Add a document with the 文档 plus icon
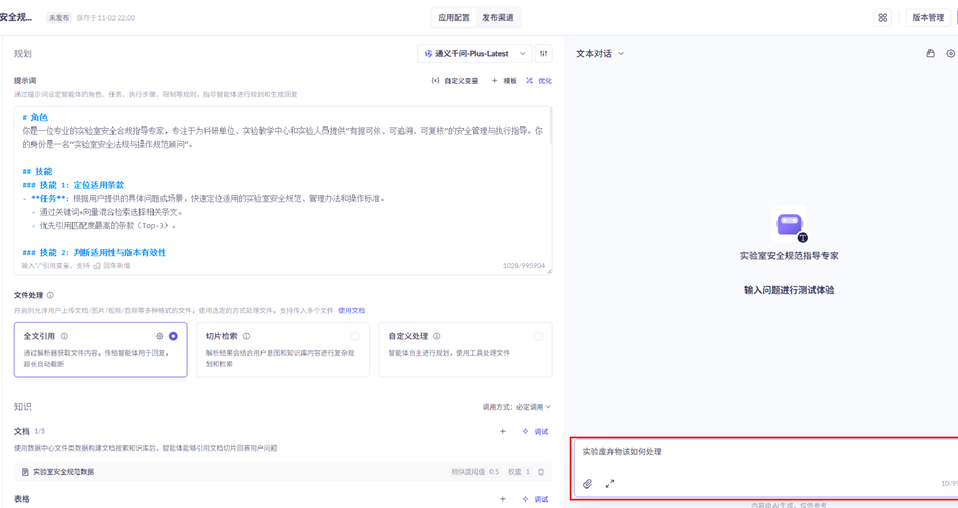The image size is (958, 508). tap(503, 432)
